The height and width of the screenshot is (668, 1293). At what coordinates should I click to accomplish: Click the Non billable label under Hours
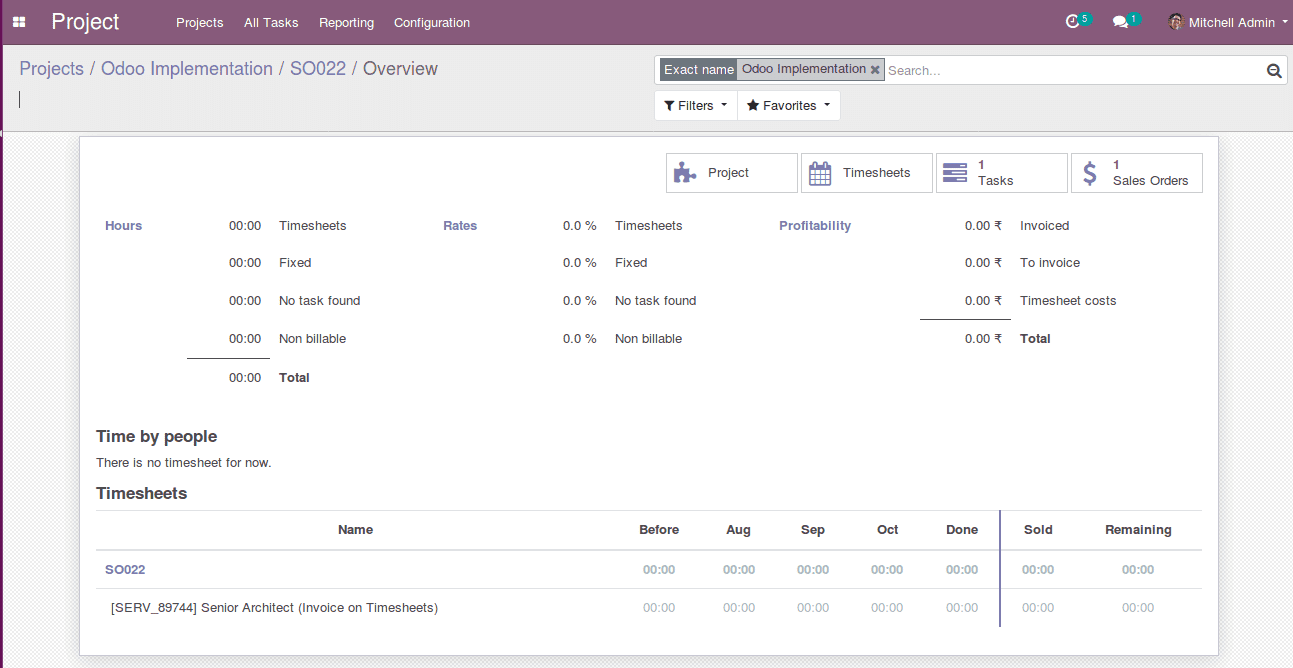pos(312,339)
